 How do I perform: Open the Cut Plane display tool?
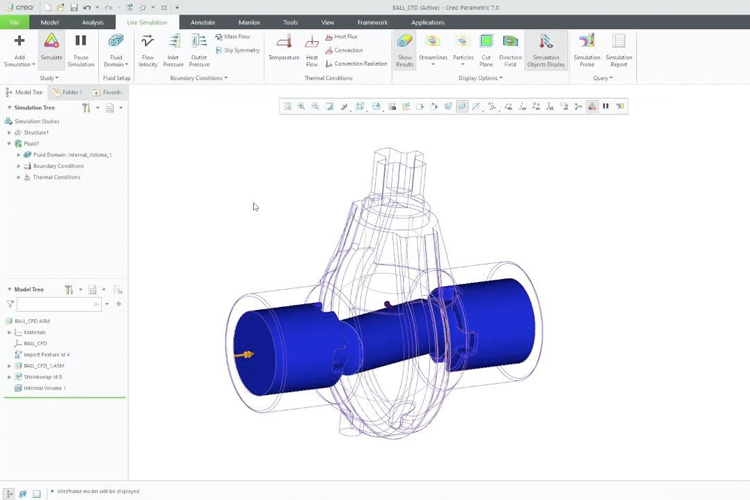click(486, 47)
